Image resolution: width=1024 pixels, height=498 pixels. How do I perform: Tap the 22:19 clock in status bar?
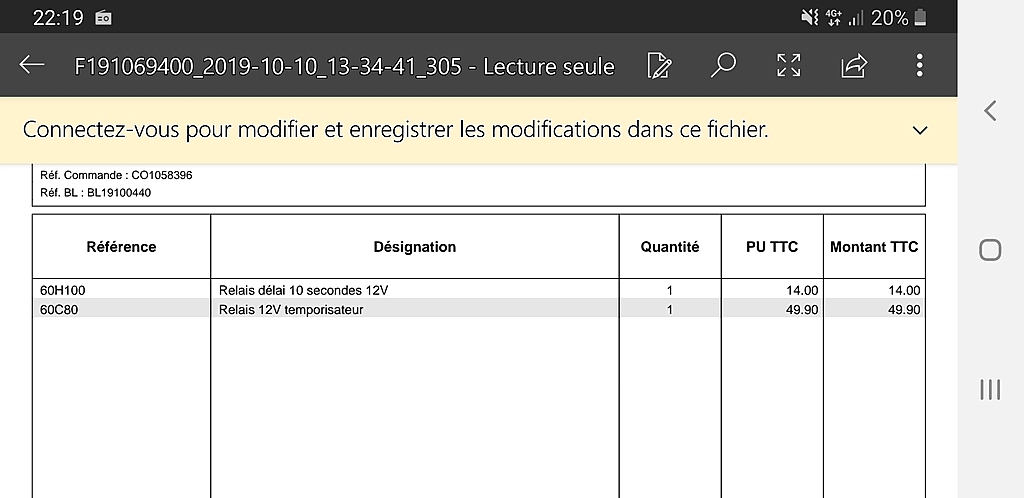point(58,18)
